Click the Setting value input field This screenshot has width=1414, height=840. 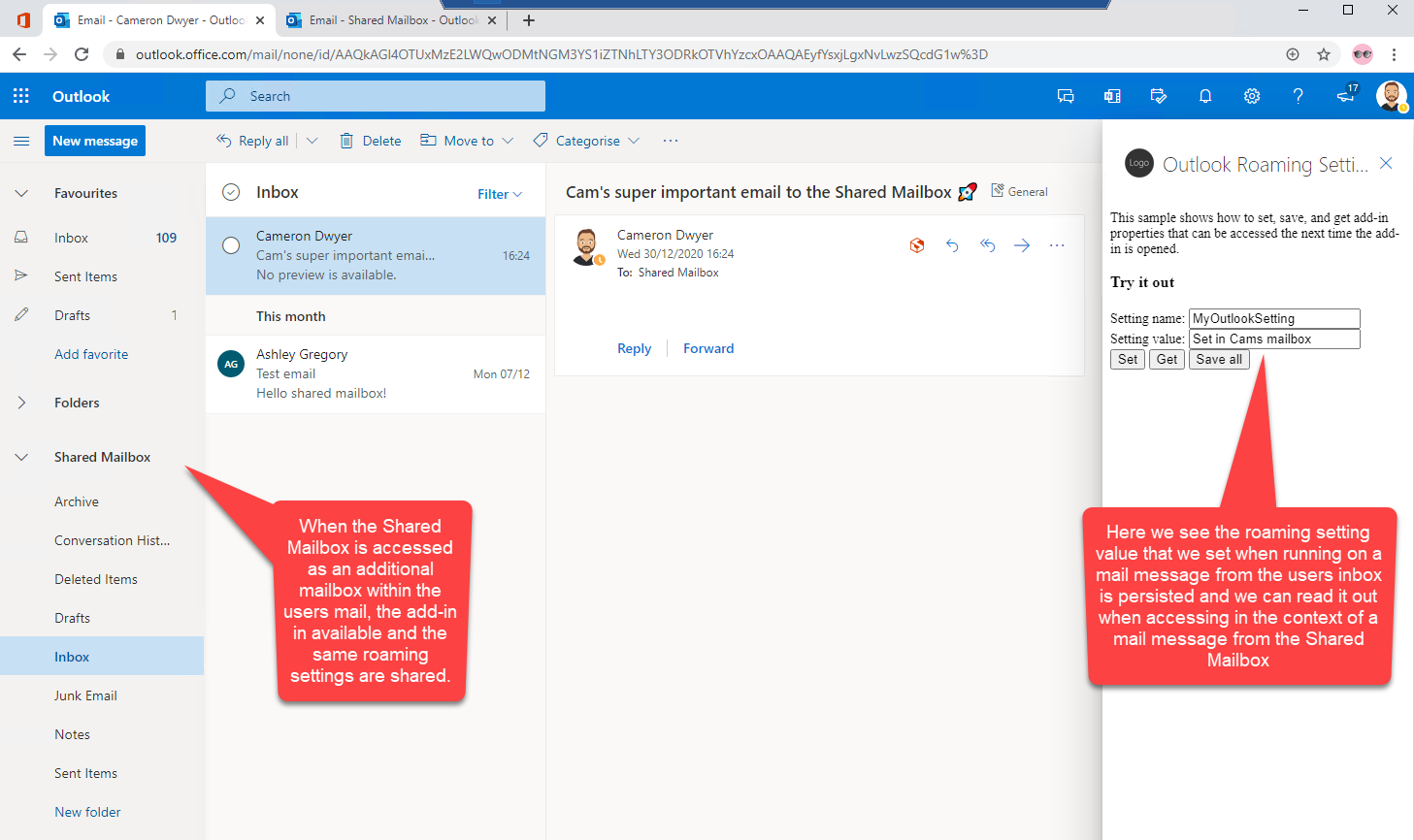coord(1274,339)
